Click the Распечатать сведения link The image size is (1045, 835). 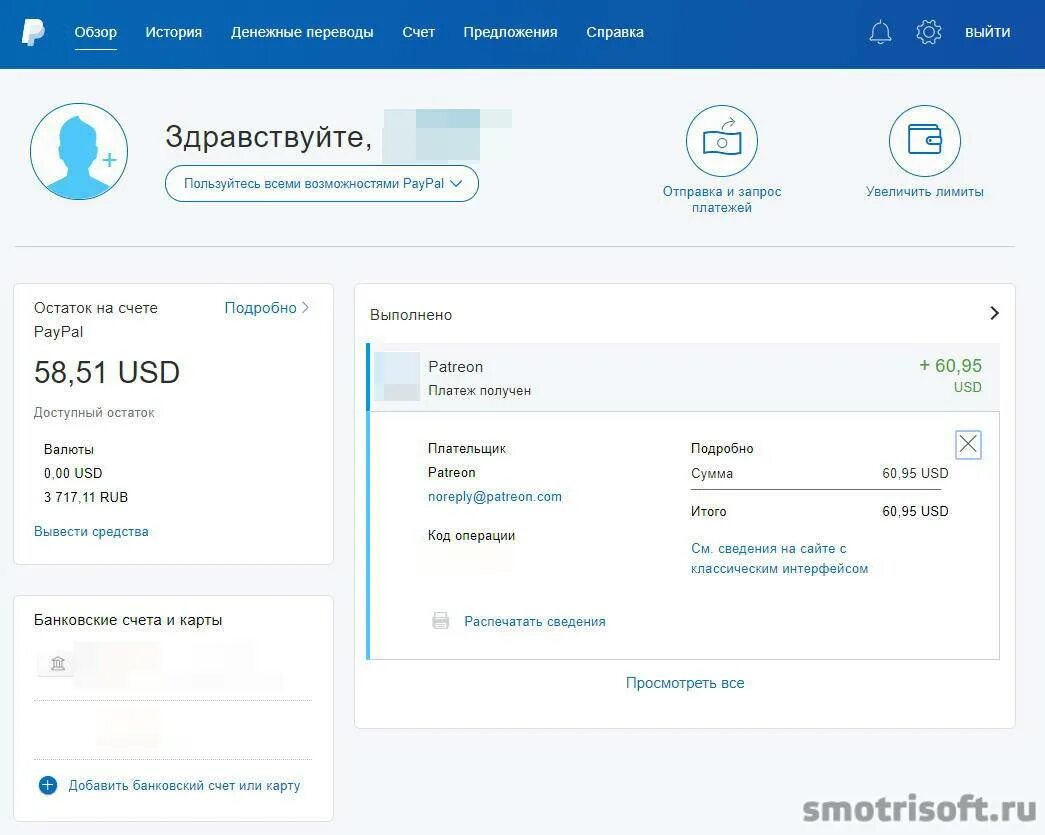point(534,621)
